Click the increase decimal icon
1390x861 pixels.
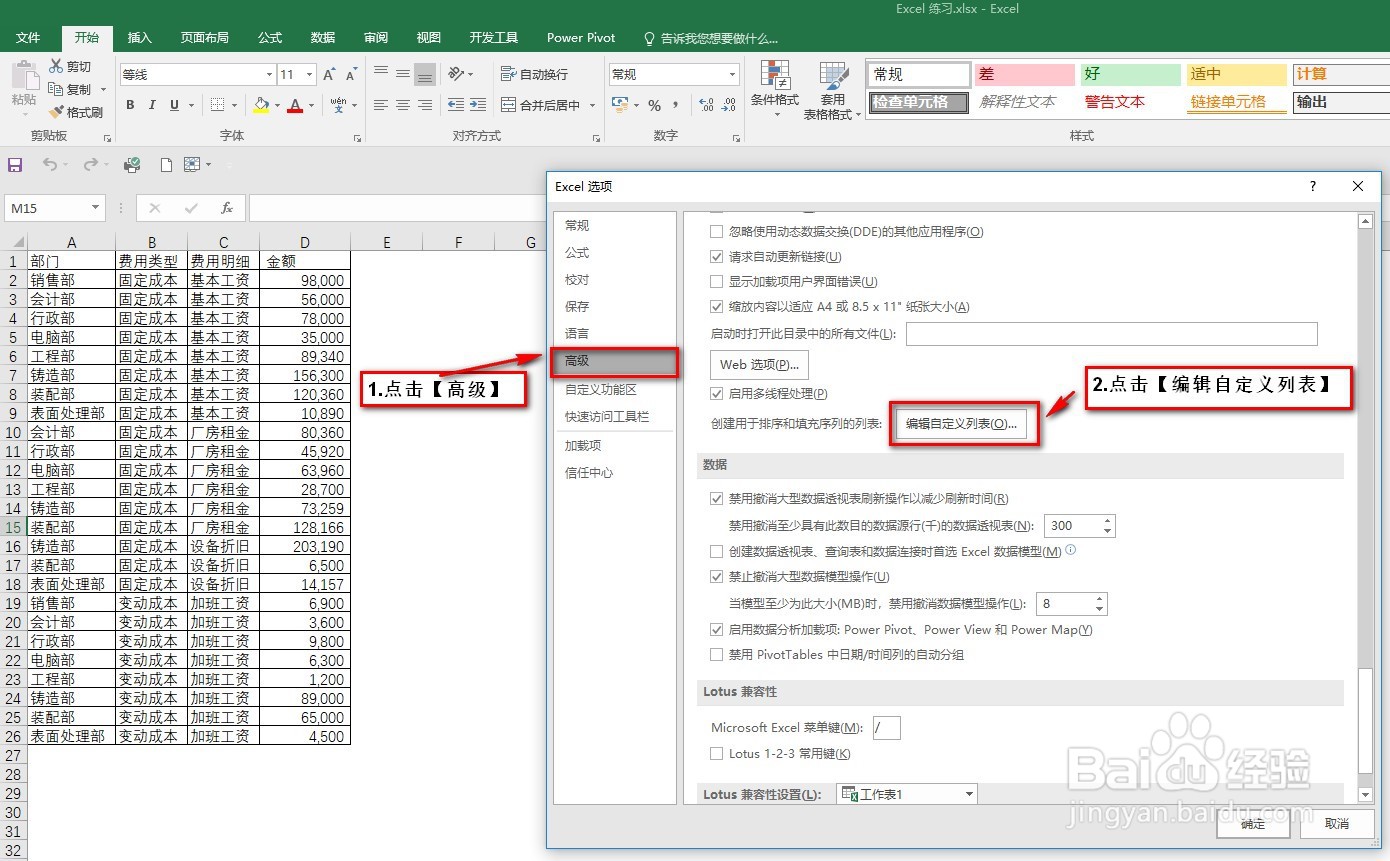pos(706,105)
